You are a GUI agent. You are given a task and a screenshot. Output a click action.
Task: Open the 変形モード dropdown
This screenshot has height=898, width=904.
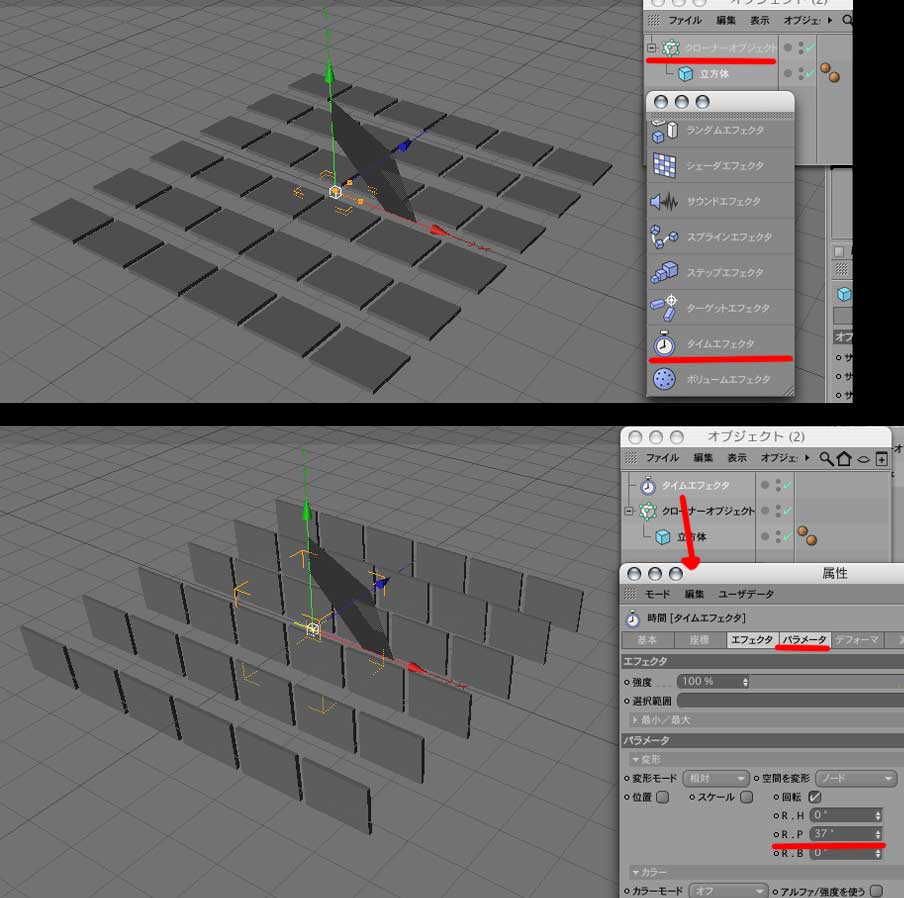pyautogui.click(x=715, y=779)
